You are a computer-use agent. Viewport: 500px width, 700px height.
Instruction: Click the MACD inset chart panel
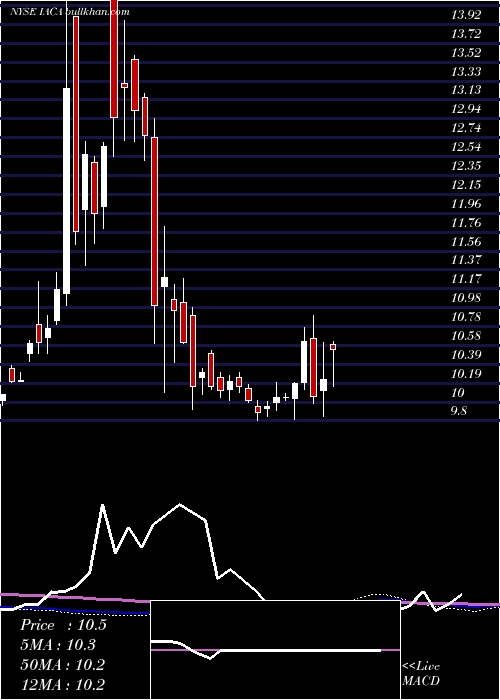pos(275,650)
